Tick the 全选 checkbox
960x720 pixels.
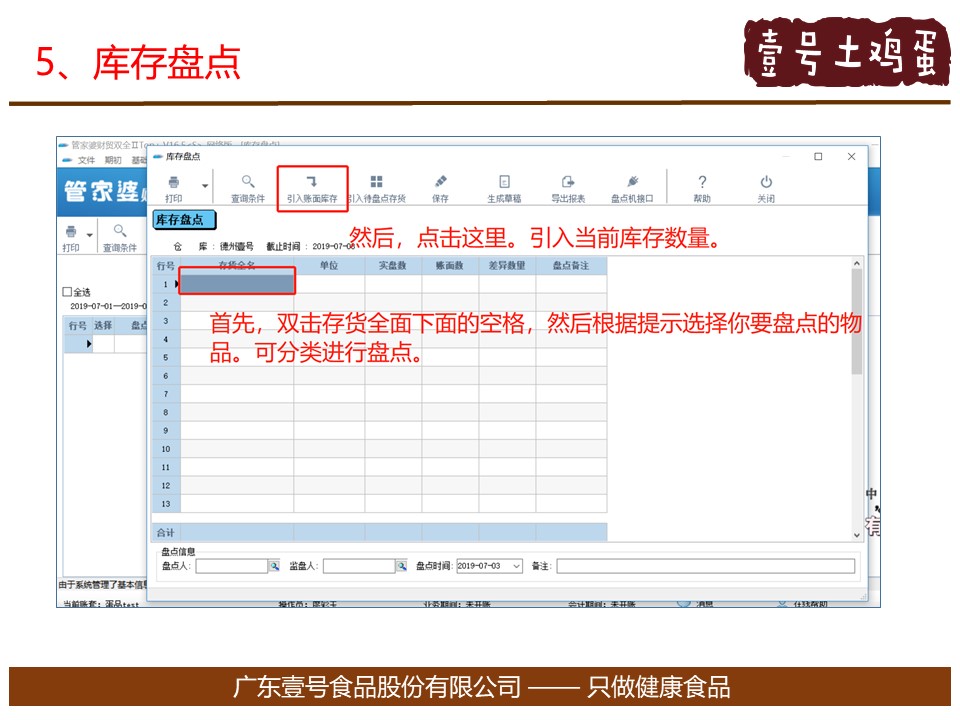click(68, 292)
